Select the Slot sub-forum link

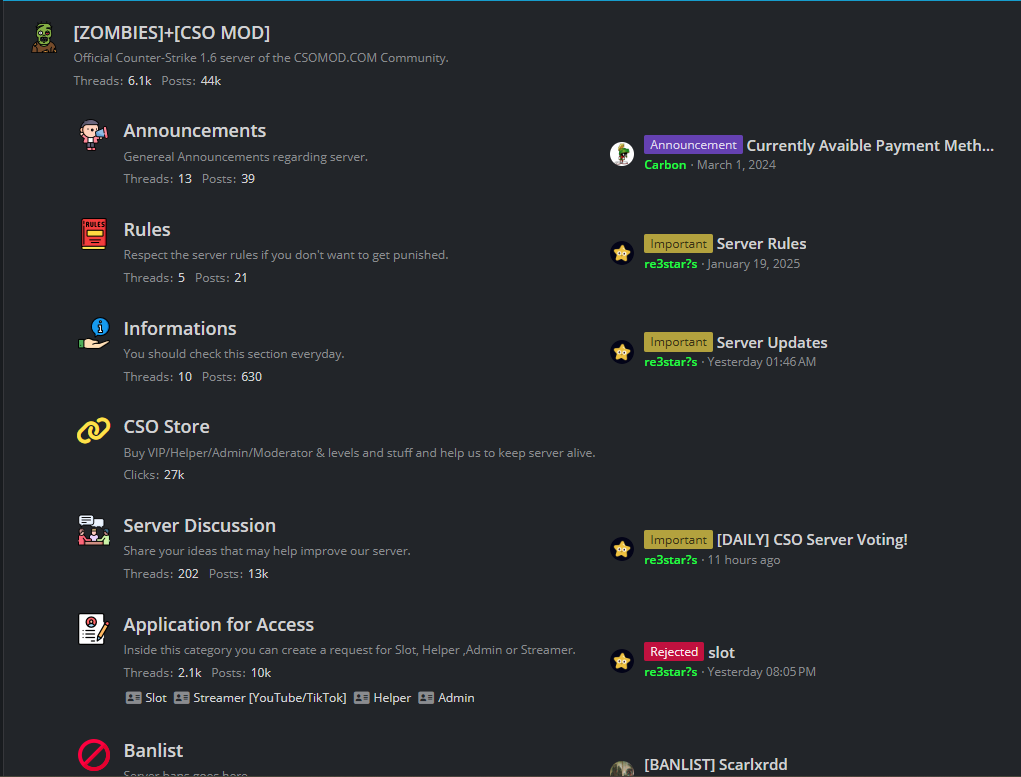155,698
